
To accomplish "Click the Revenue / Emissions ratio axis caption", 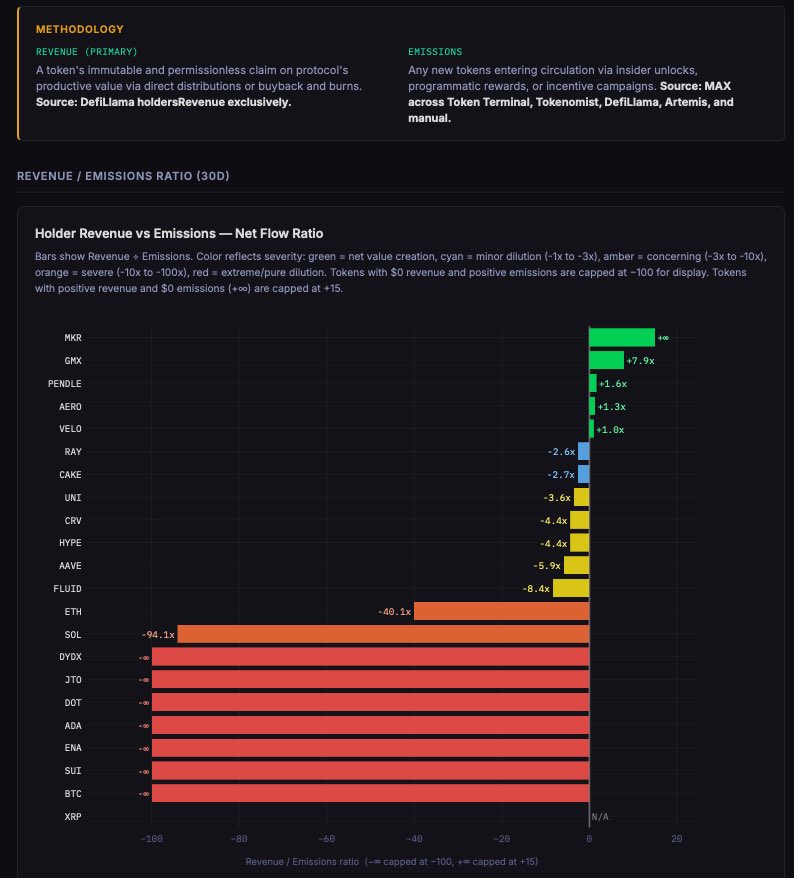I will click(x=391, y=862).
